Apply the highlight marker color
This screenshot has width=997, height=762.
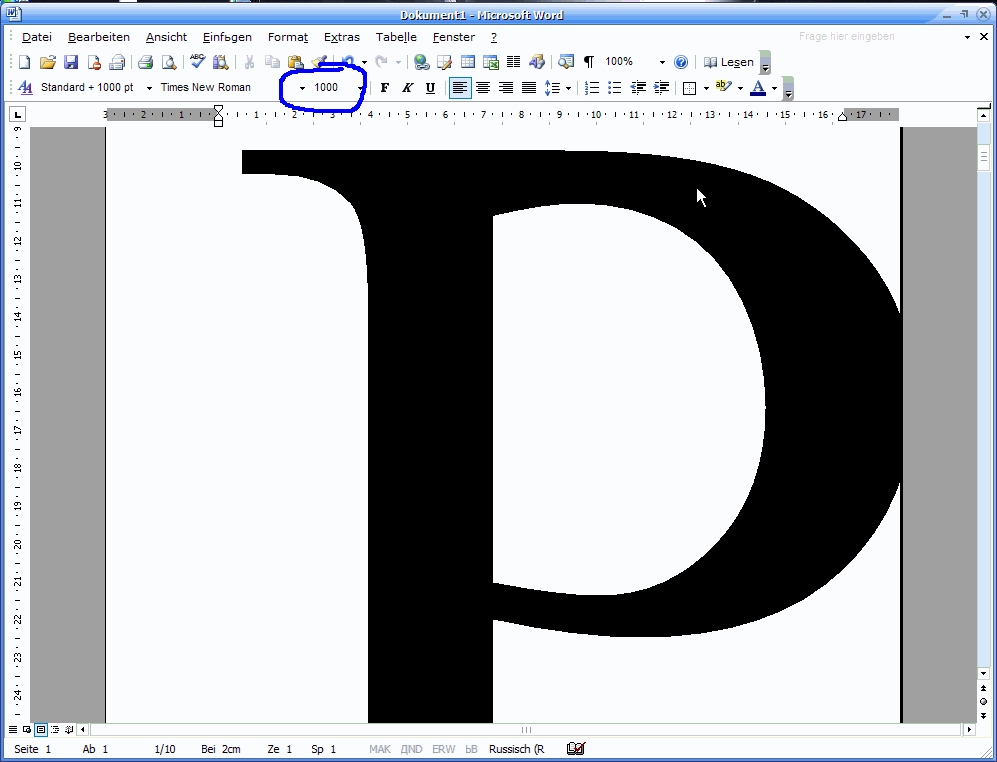(x=724, y=88)
